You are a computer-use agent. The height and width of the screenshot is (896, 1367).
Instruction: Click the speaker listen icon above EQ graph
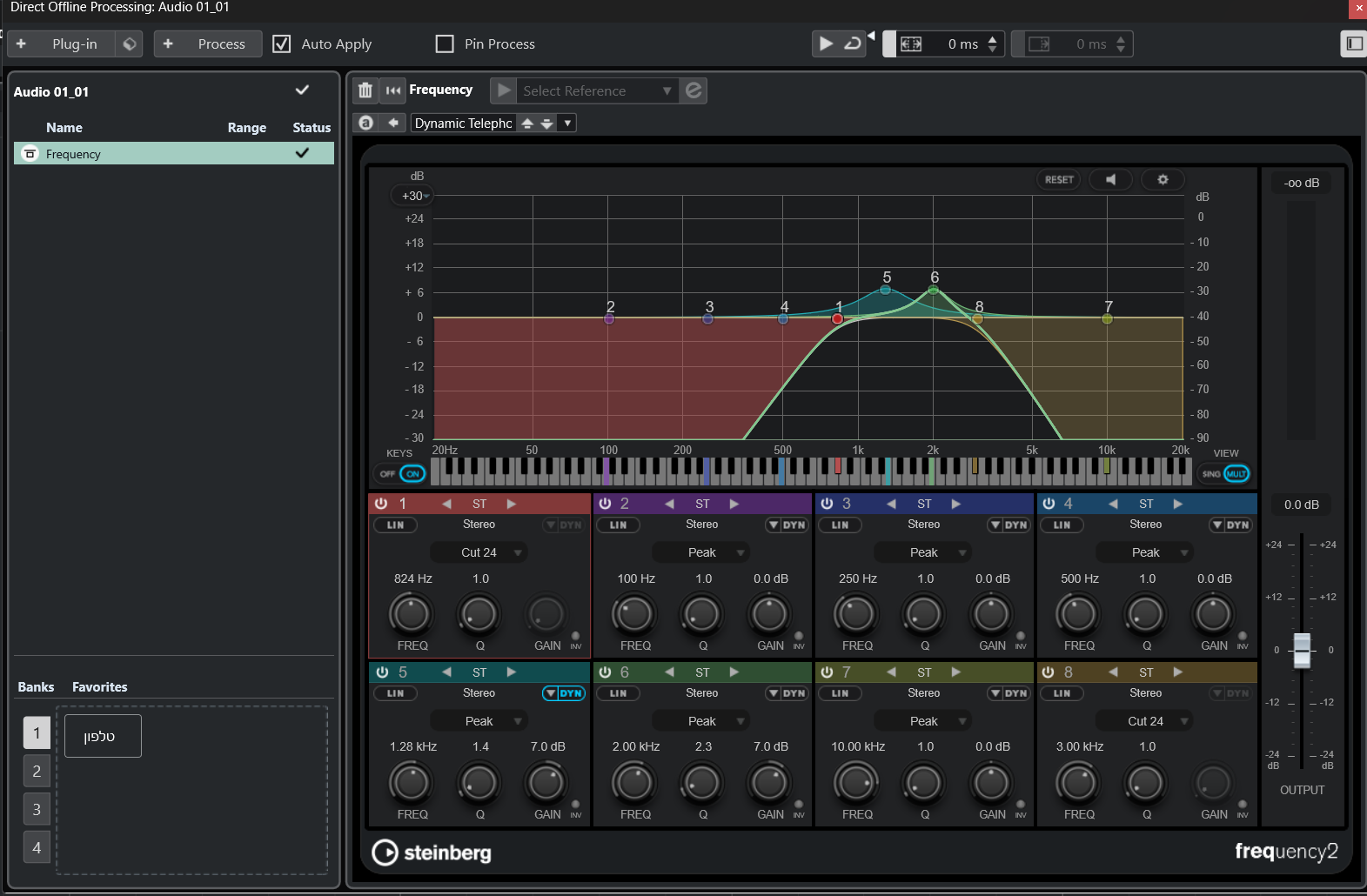tap(1110, 179)
